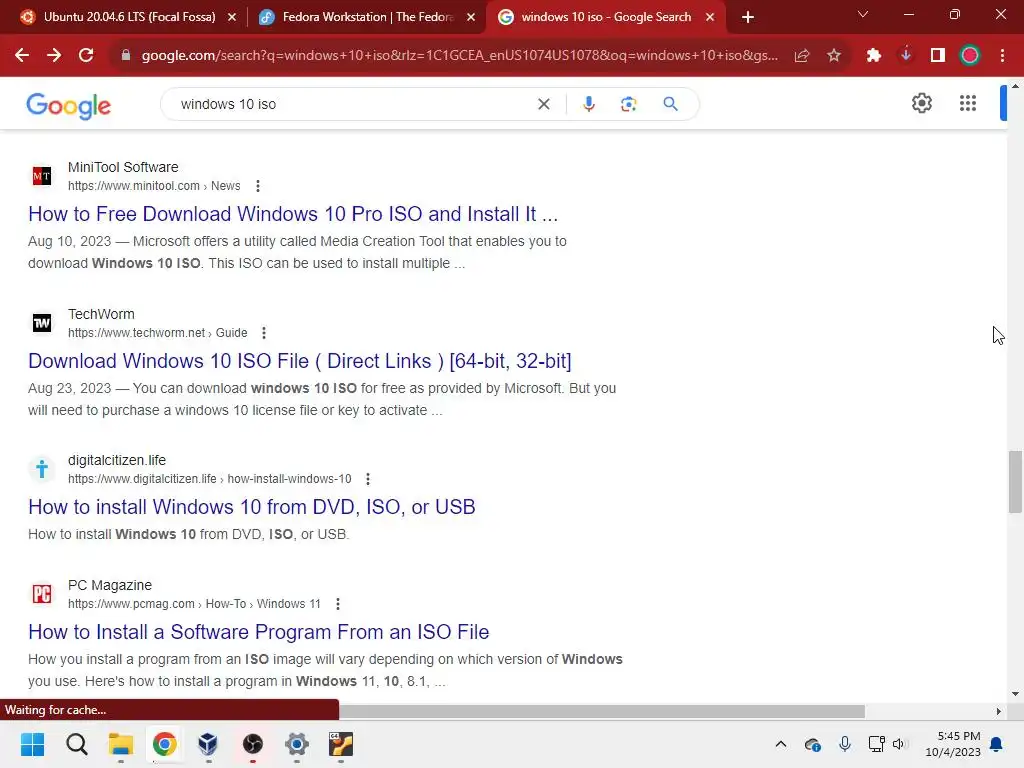Toggle the Chrome side panel icon
Image resolution: width=1024 pixels, height=768 pixels.
pyautogui.click(x=938, y=56)
